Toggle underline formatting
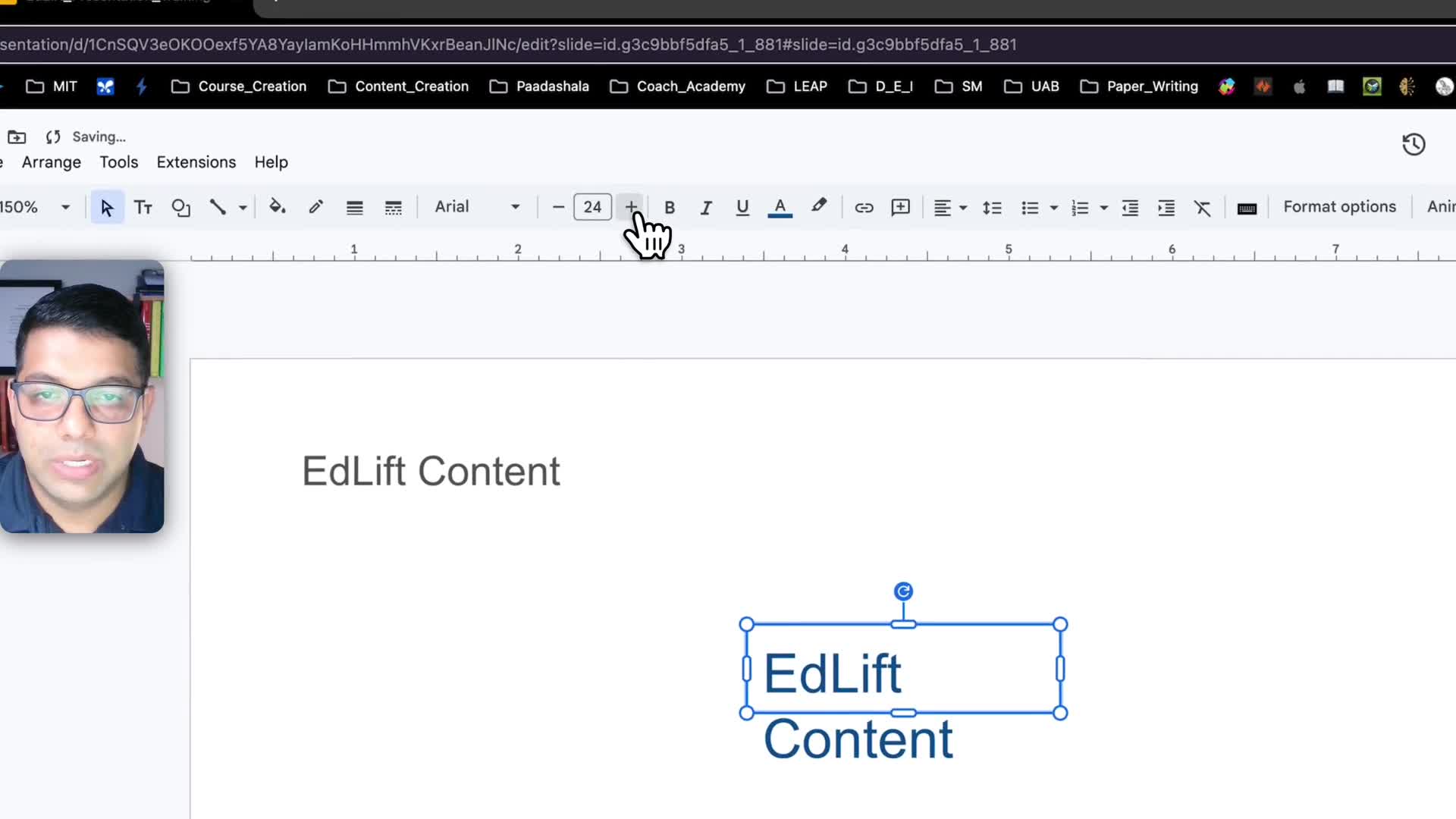 click(x=742, y=207)
